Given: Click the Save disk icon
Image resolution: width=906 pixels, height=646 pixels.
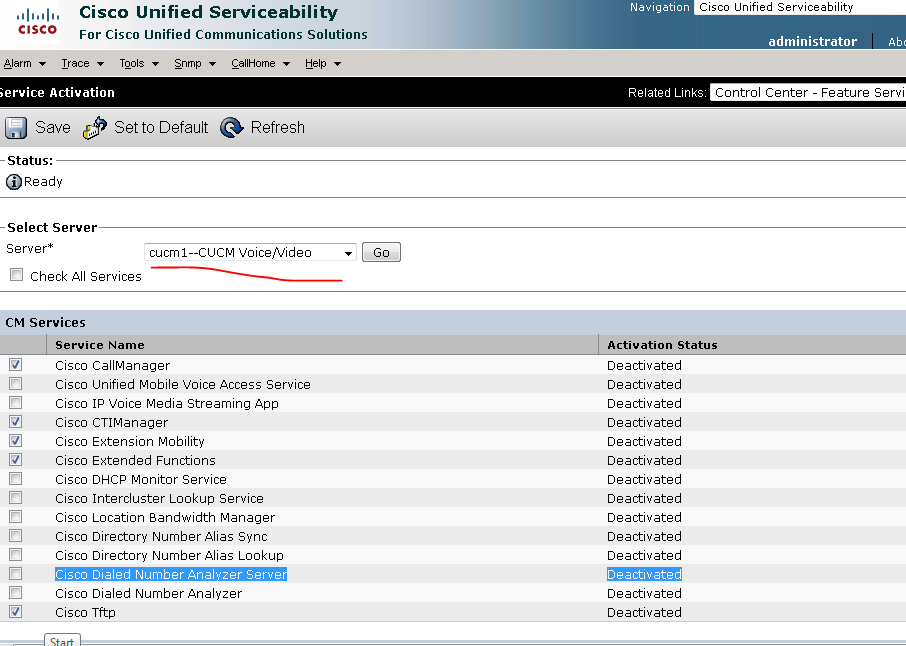Looking at the screenshot, I should point(16,128).
